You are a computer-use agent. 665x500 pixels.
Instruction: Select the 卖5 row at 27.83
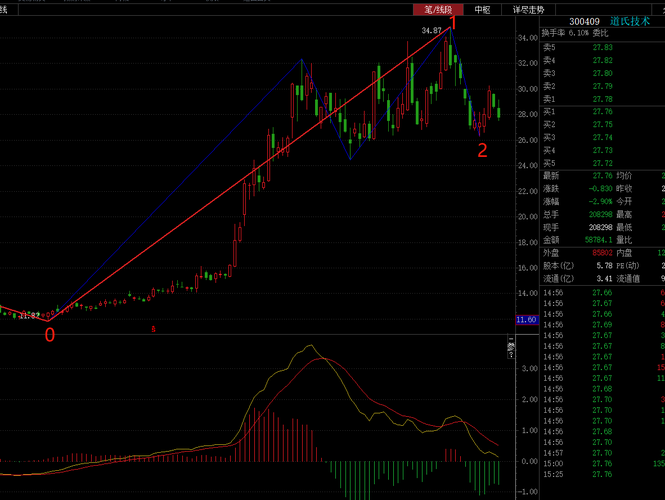click(x=602, y=47)
